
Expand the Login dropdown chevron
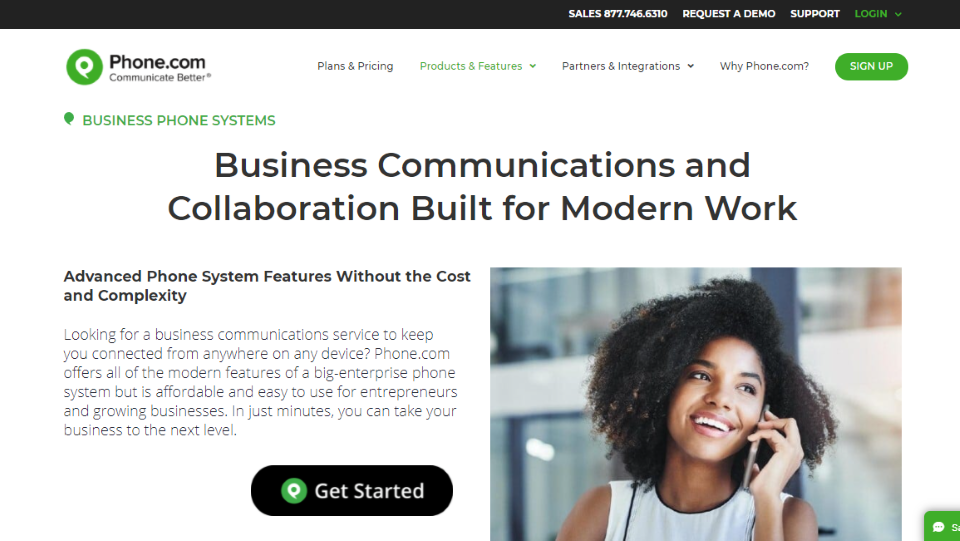(898, 14)
